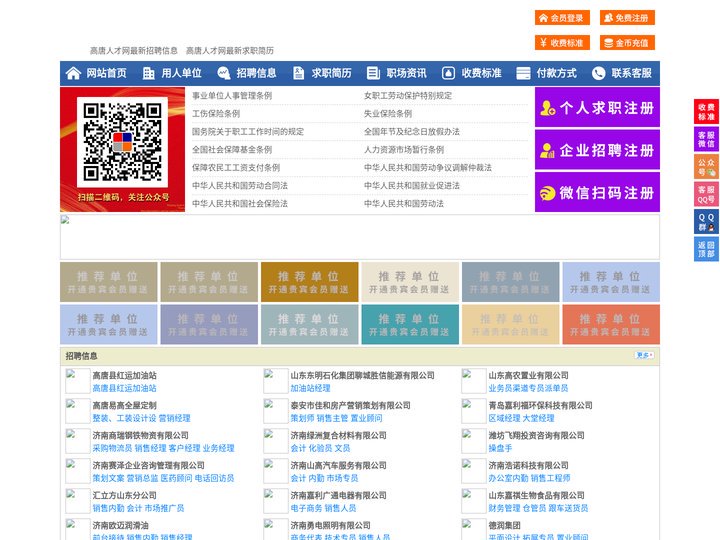Click the card icon beside 付款方式
Image resolution: width=720 pixels, height=540 pixels.
[x=523, y=73]
